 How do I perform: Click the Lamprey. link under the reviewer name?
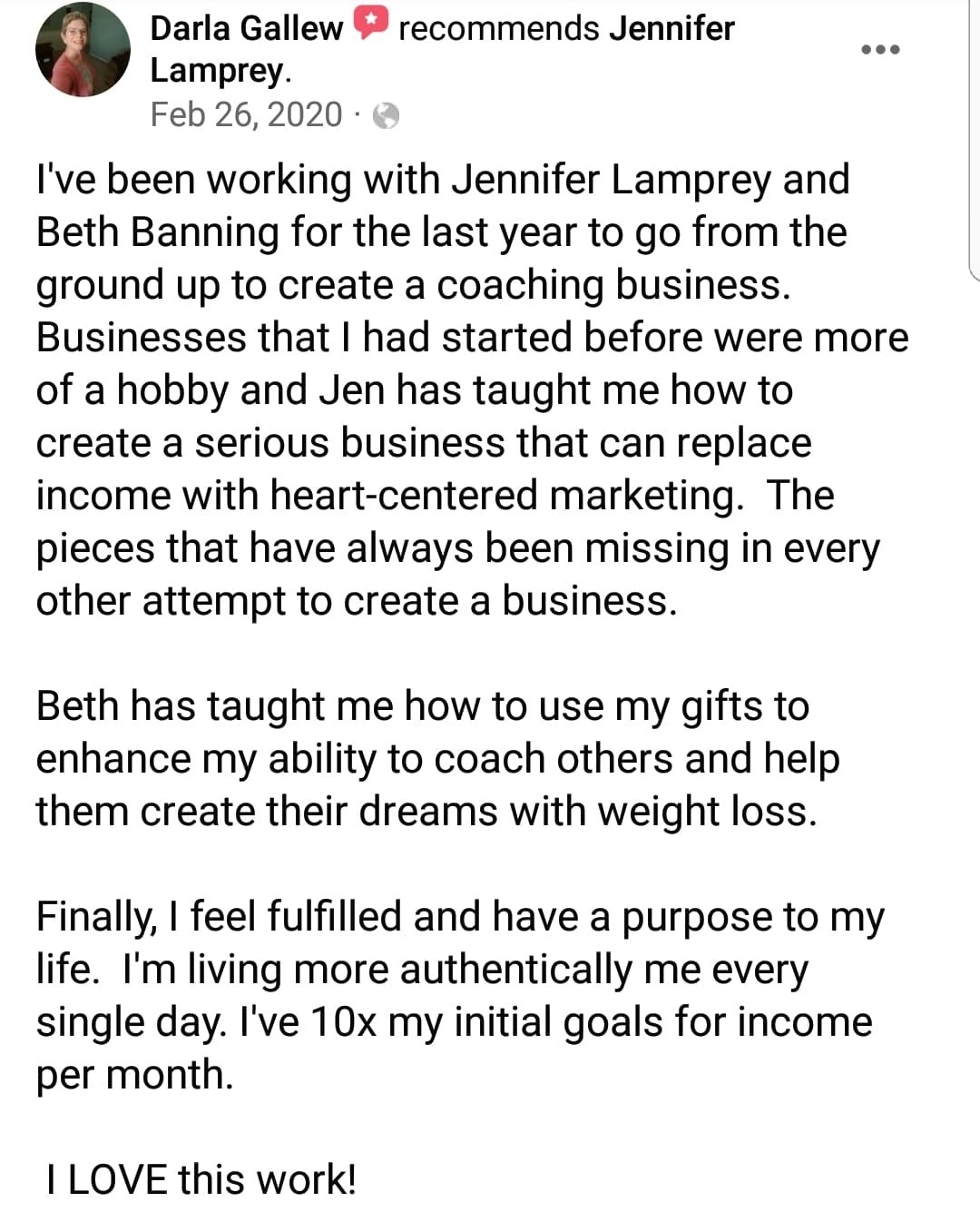tap(220, 71)
